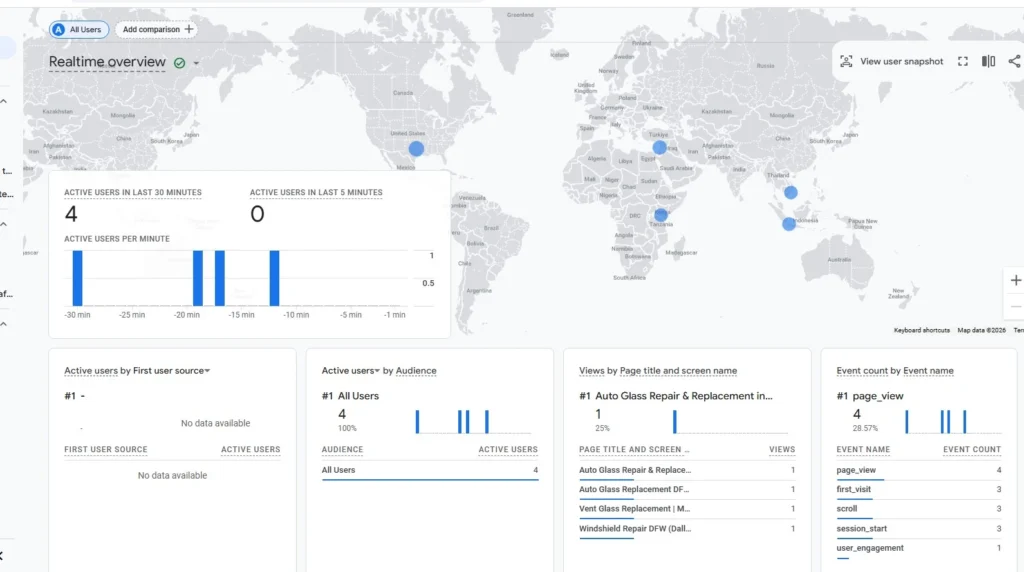Click Keyboard shortcuts link on map
This screenshot has width=1024, height=572.
point(921,330)
